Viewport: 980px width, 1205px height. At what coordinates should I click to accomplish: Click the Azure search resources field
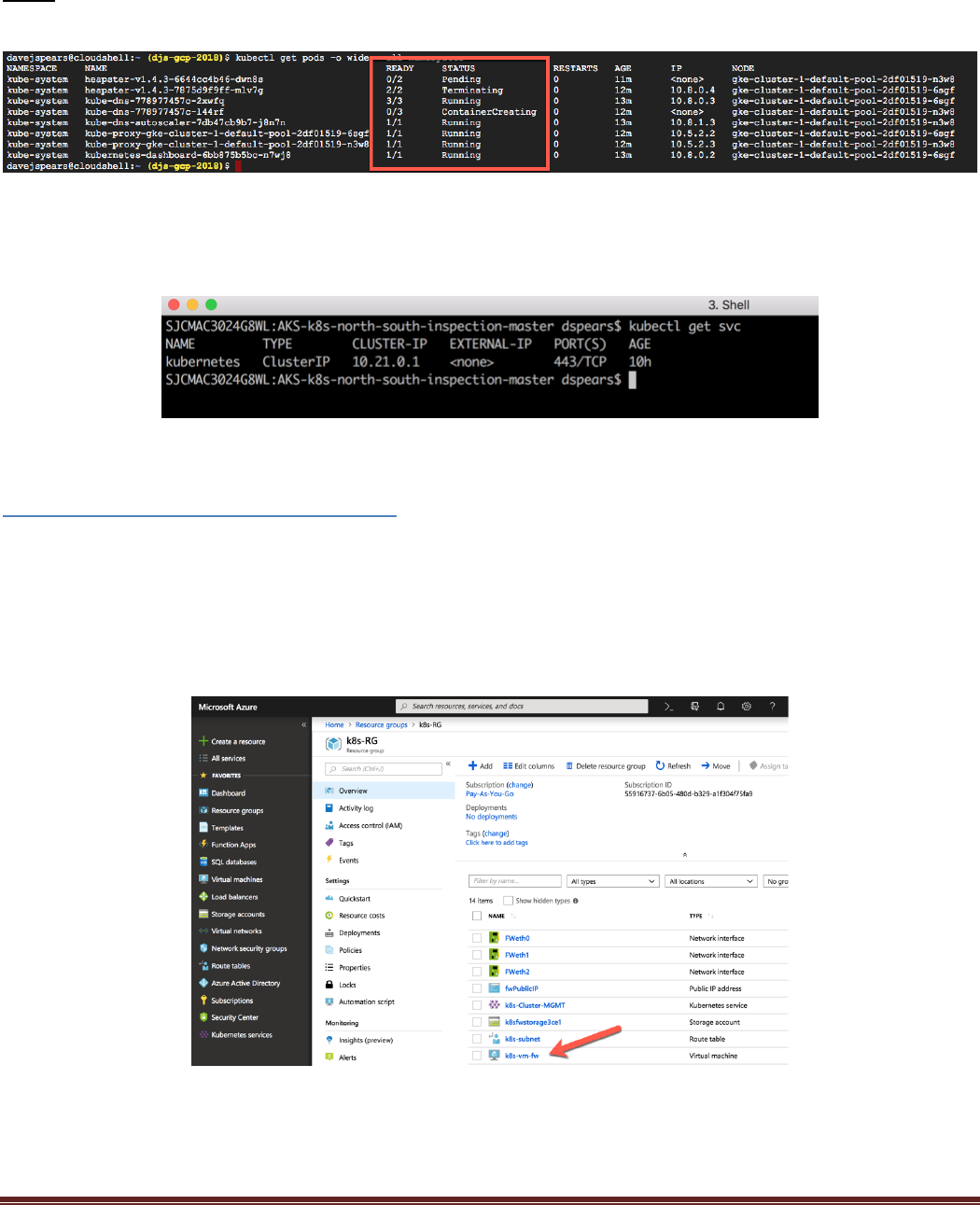[522, 707]
